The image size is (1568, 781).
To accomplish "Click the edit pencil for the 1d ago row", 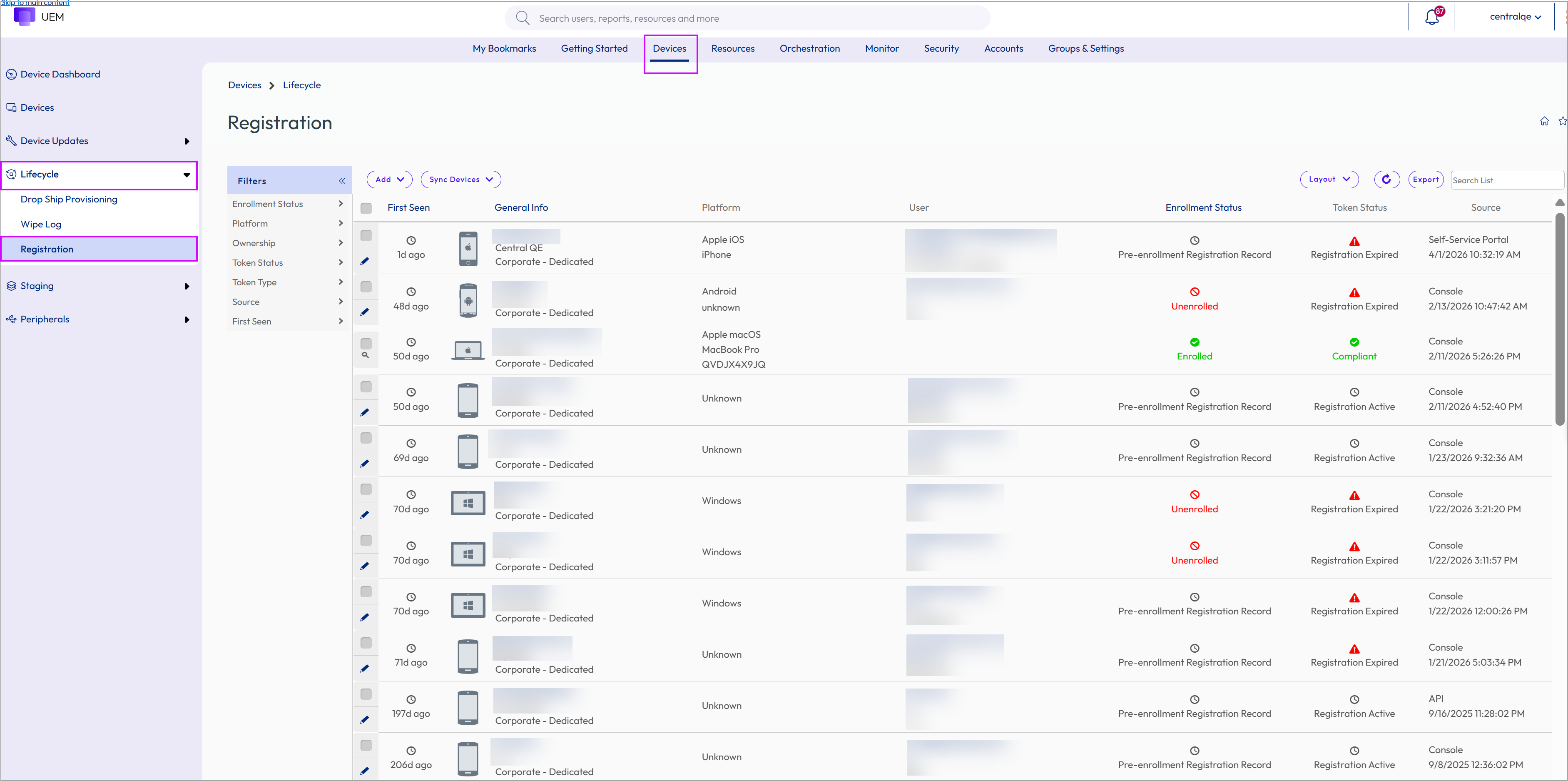I will tap(365, 261).
